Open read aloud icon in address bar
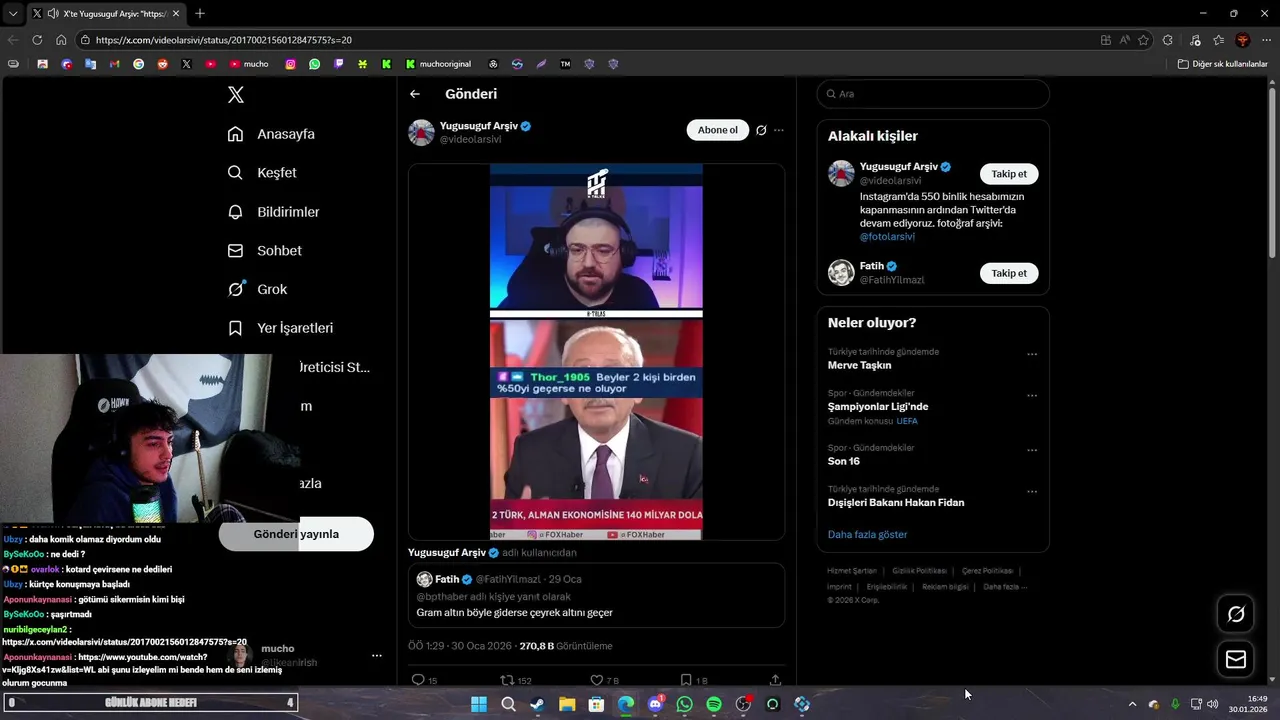This screenshot has height=720, width=1280. 1124,40
